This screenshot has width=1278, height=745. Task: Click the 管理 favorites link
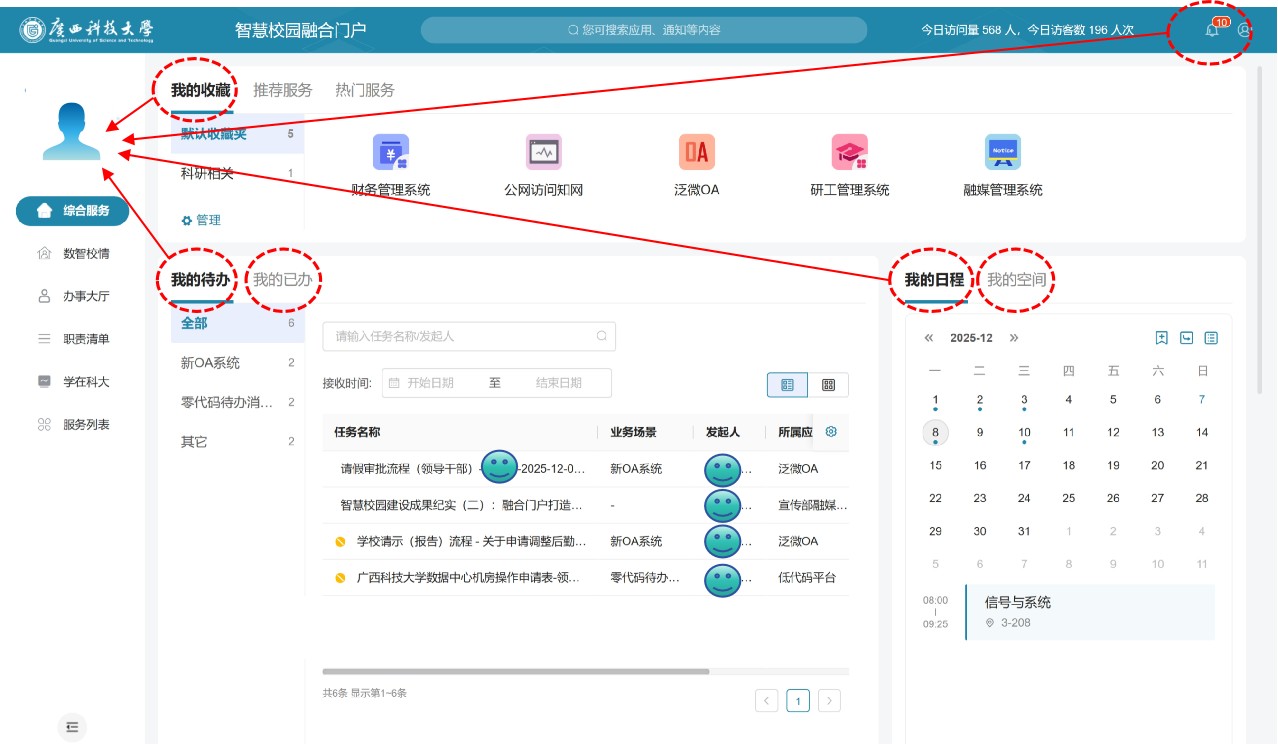coord(201,220)
